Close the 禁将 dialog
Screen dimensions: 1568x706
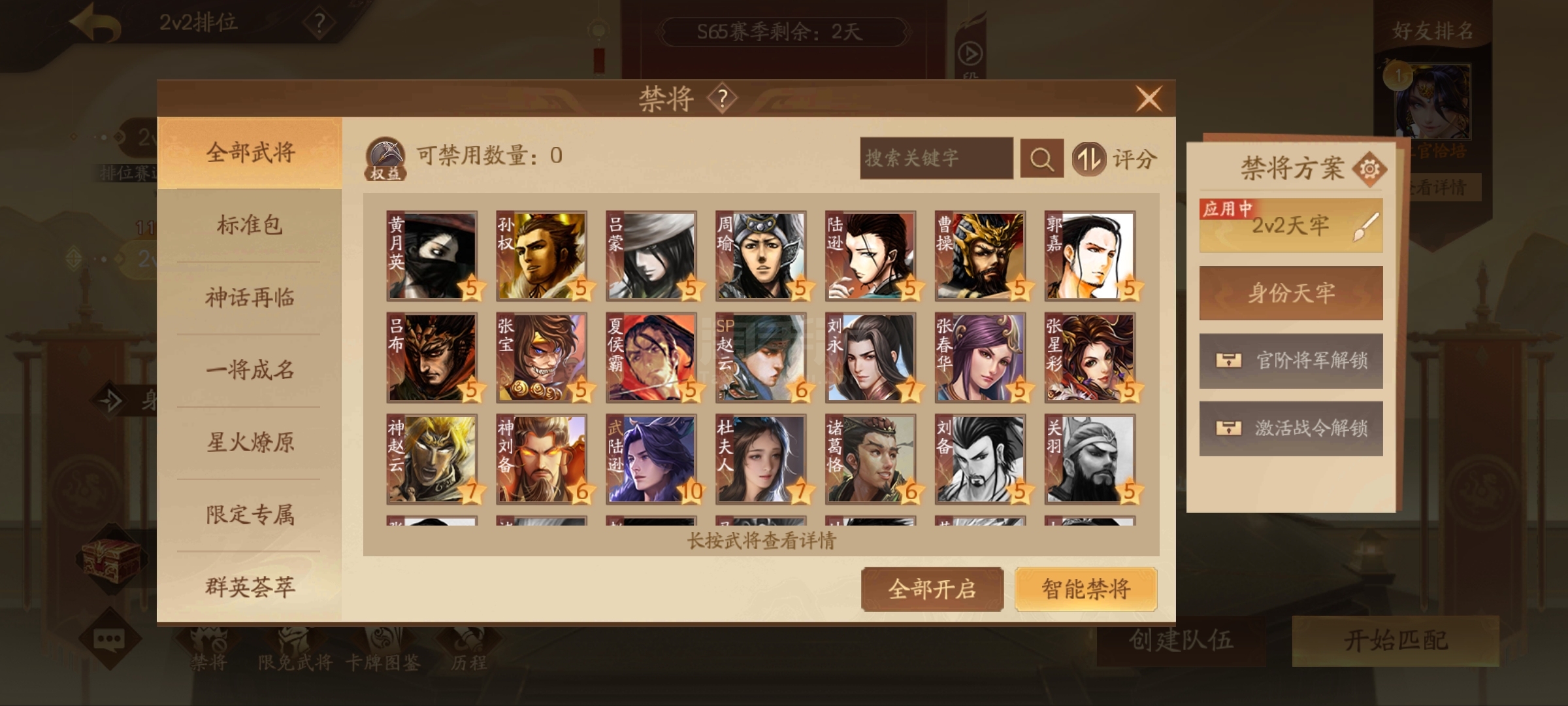pyautogui.click(x=1149, y=99)
